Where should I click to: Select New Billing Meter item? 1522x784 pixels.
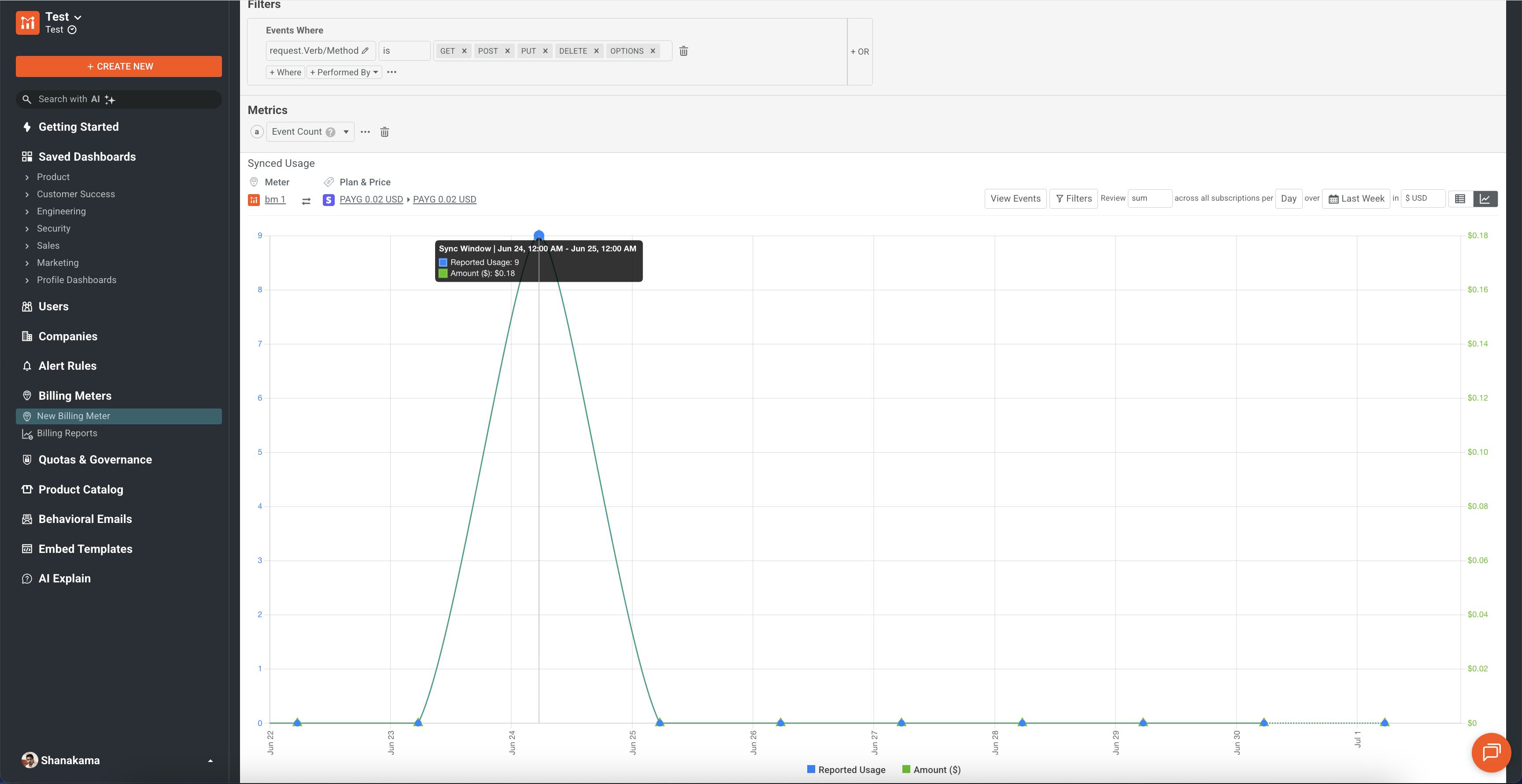pos(119,416)
